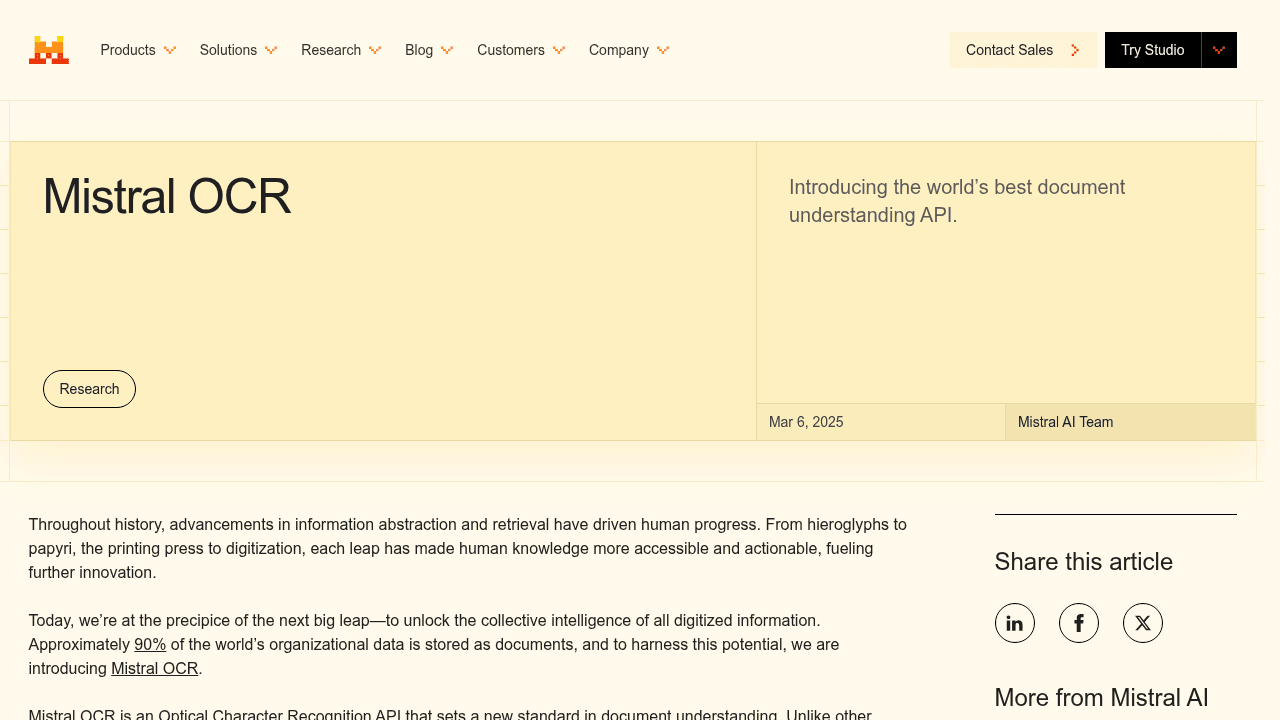The height and width of the screenshot is (720, 1280).
Task: Click the Mistral OCR page title
Action: tap(167, 196)
